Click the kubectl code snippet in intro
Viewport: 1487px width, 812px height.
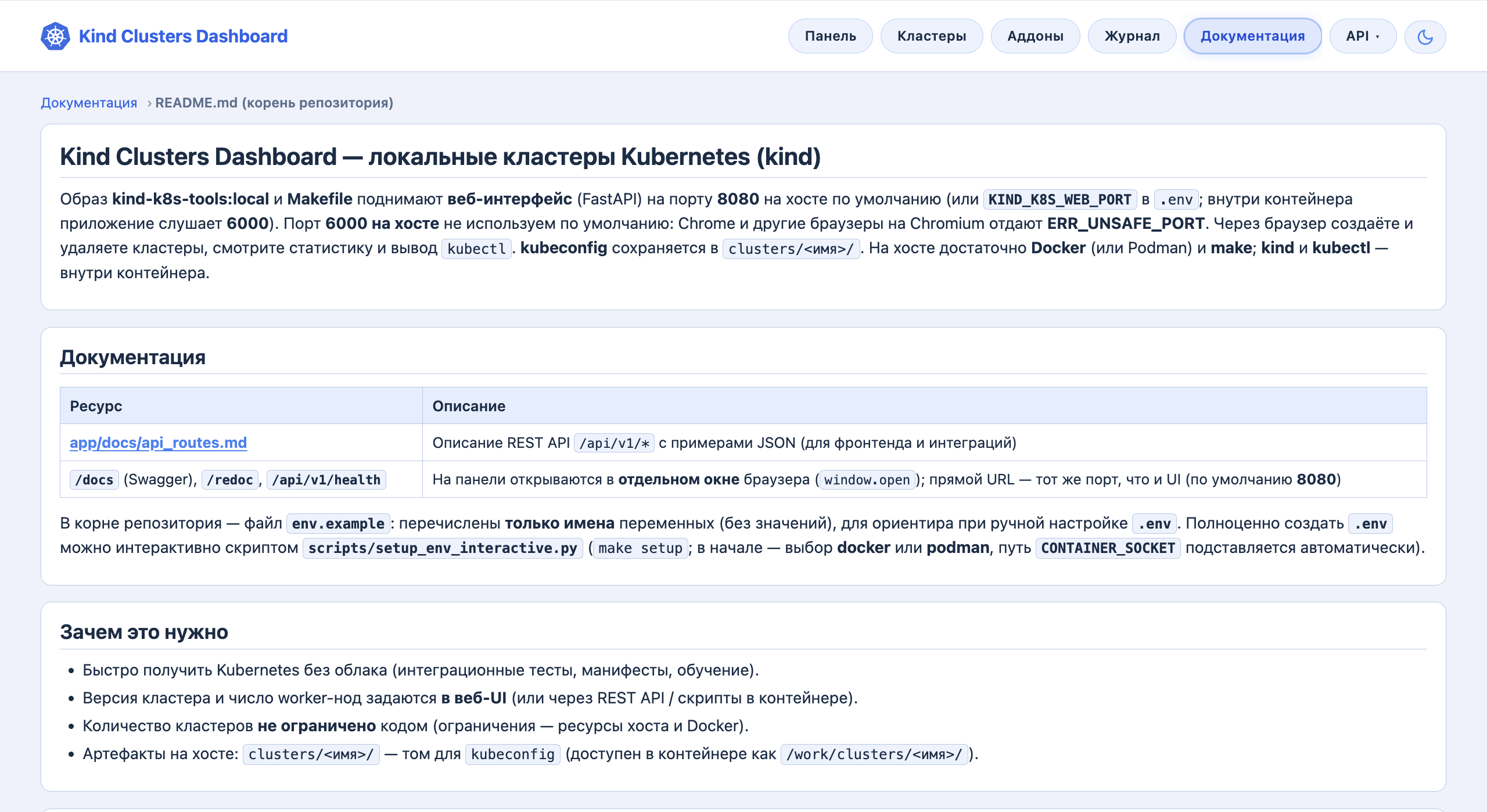click(476, 249)
